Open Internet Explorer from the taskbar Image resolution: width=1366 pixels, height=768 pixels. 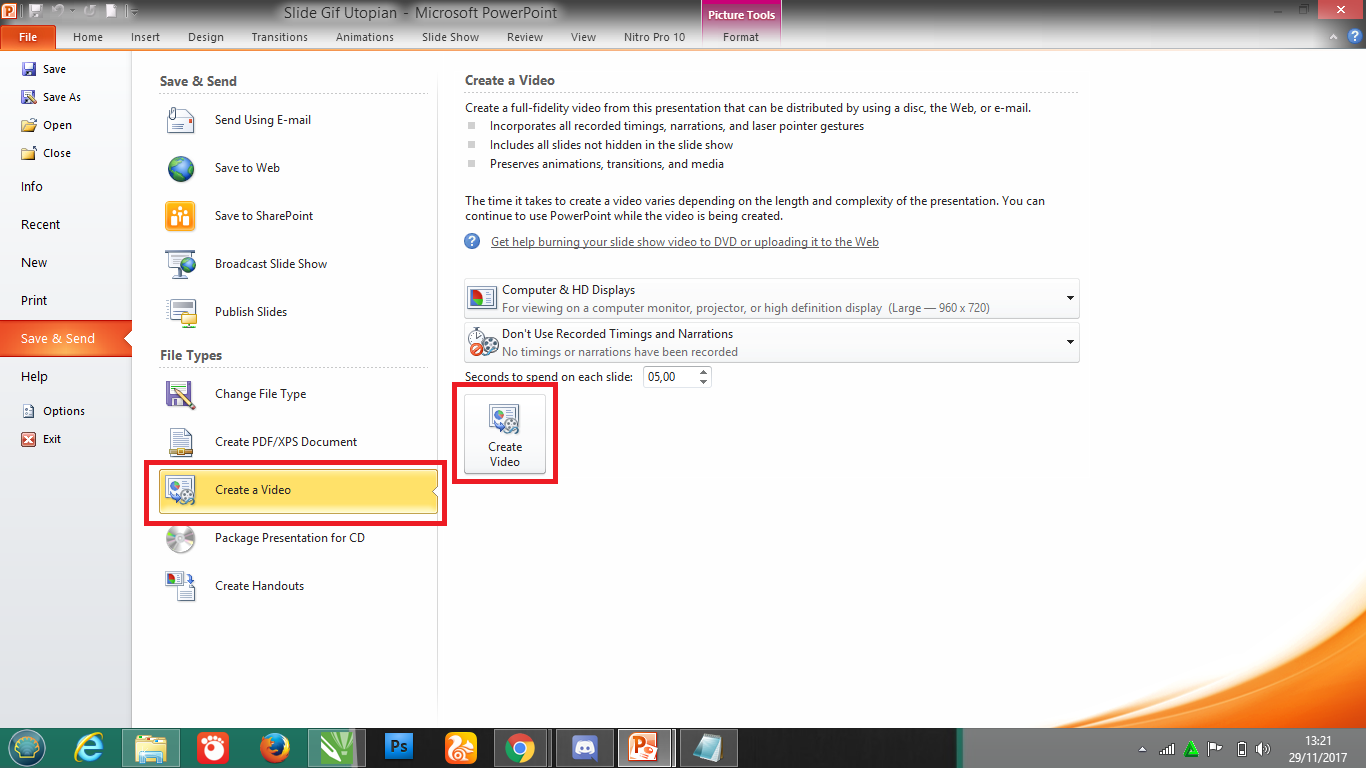click(x=91, y=747)
